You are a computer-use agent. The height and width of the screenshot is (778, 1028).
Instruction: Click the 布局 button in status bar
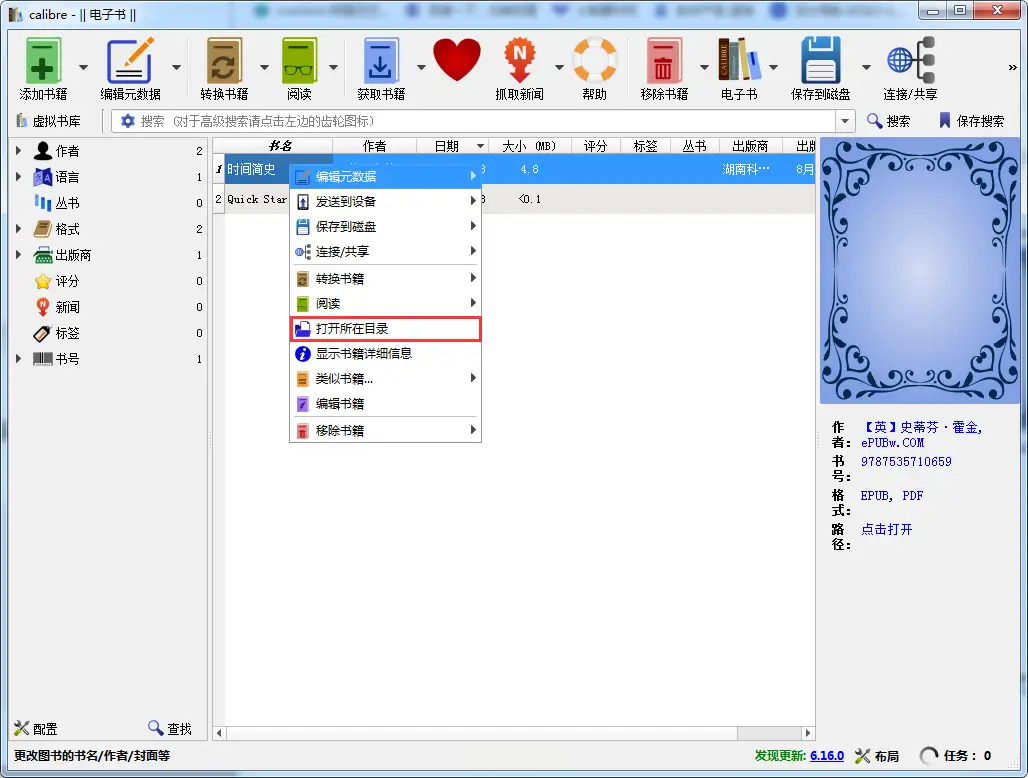pyautogui.click(x=877, y=756)
